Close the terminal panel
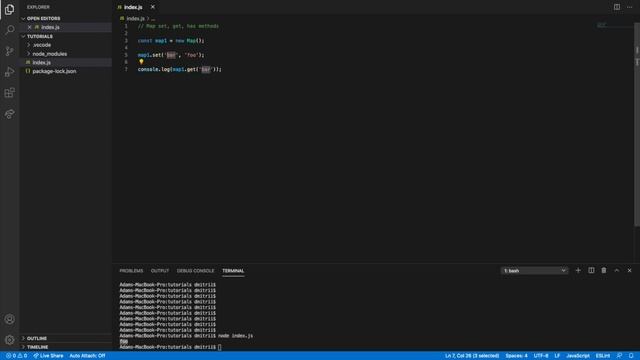This screenshot has width=640, height=360. pyautogui.click(x=629, y=270)
